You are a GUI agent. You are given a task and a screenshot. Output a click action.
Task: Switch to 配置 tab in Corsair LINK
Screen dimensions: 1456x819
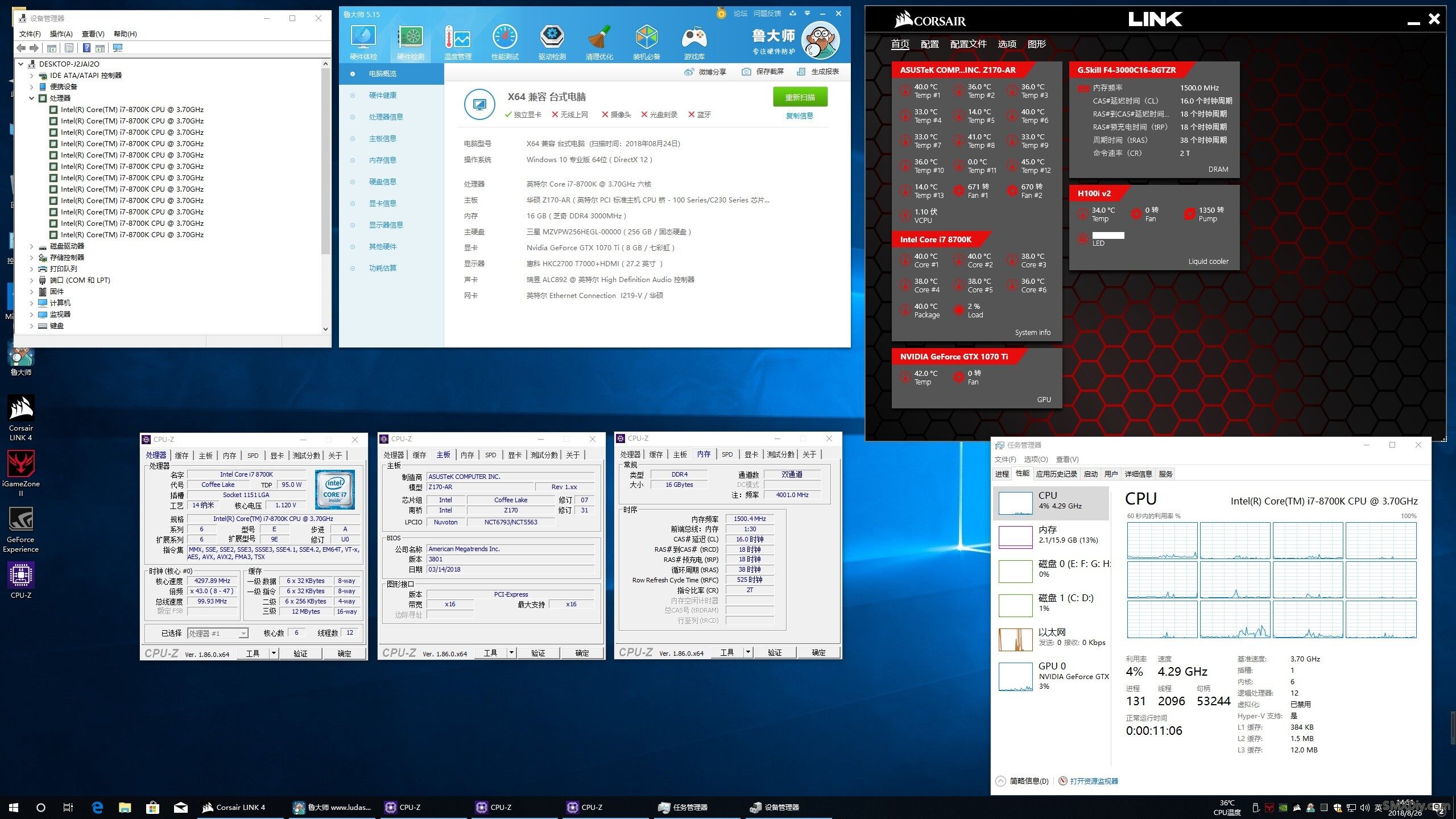[929, 44]
